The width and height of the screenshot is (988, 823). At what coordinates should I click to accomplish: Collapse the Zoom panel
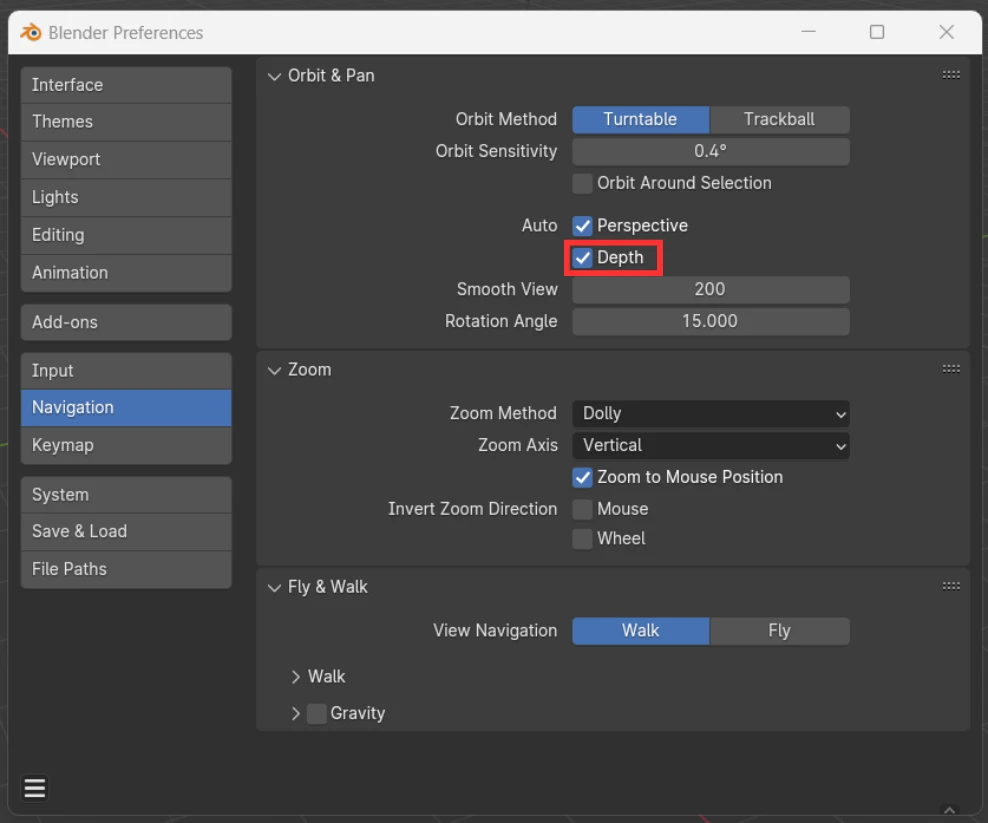[x=274, y=370]
